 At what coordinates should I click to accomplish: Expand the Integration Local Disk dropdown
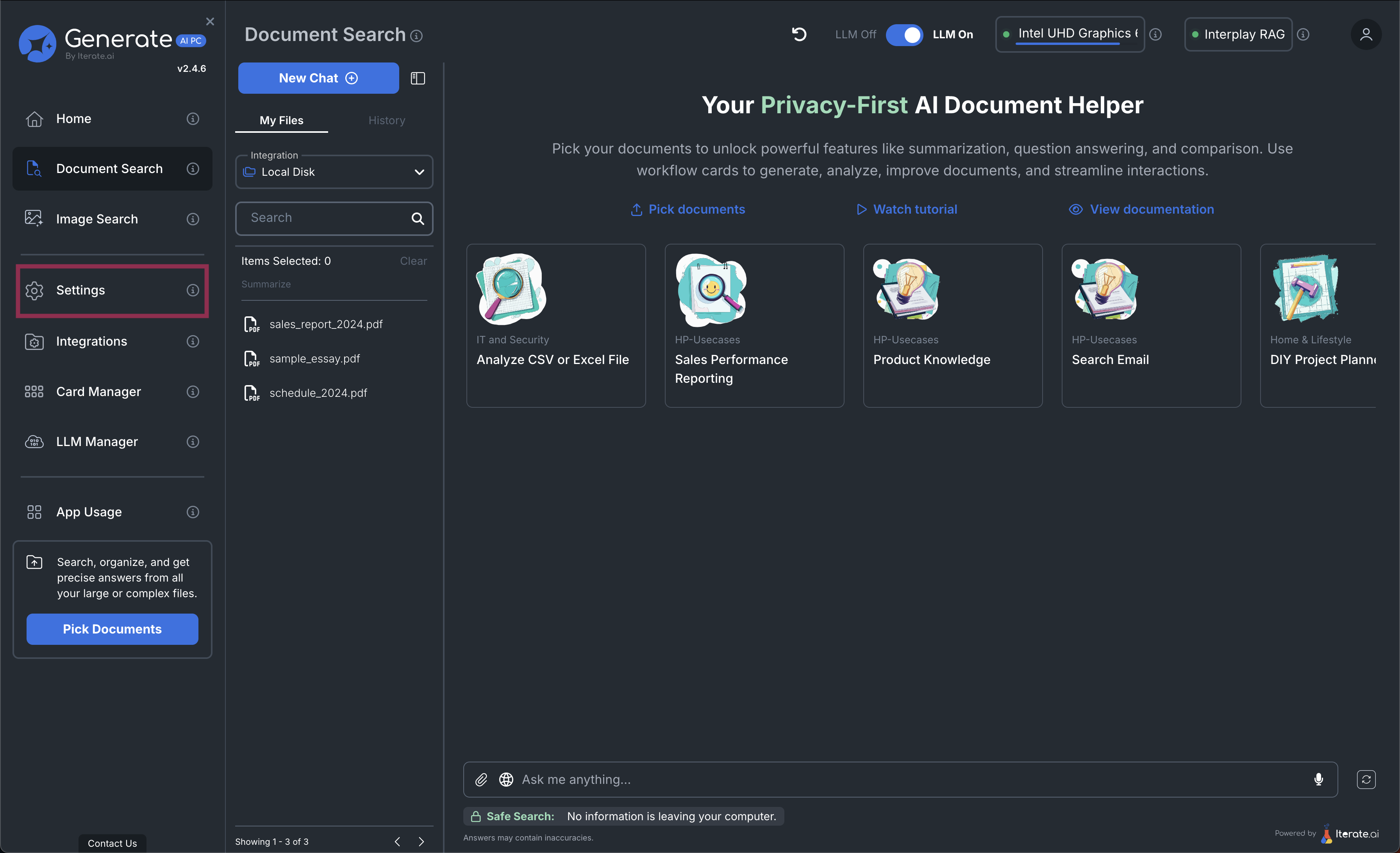(x=334, y=171)
